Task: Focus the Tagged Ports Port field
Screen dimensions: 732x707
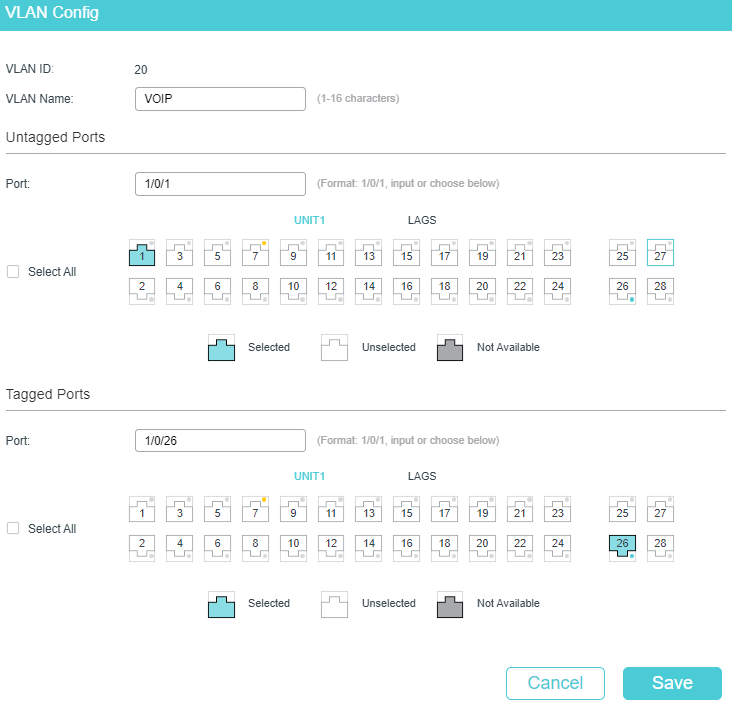Action: pyautogui.click(x=220, y=440)
